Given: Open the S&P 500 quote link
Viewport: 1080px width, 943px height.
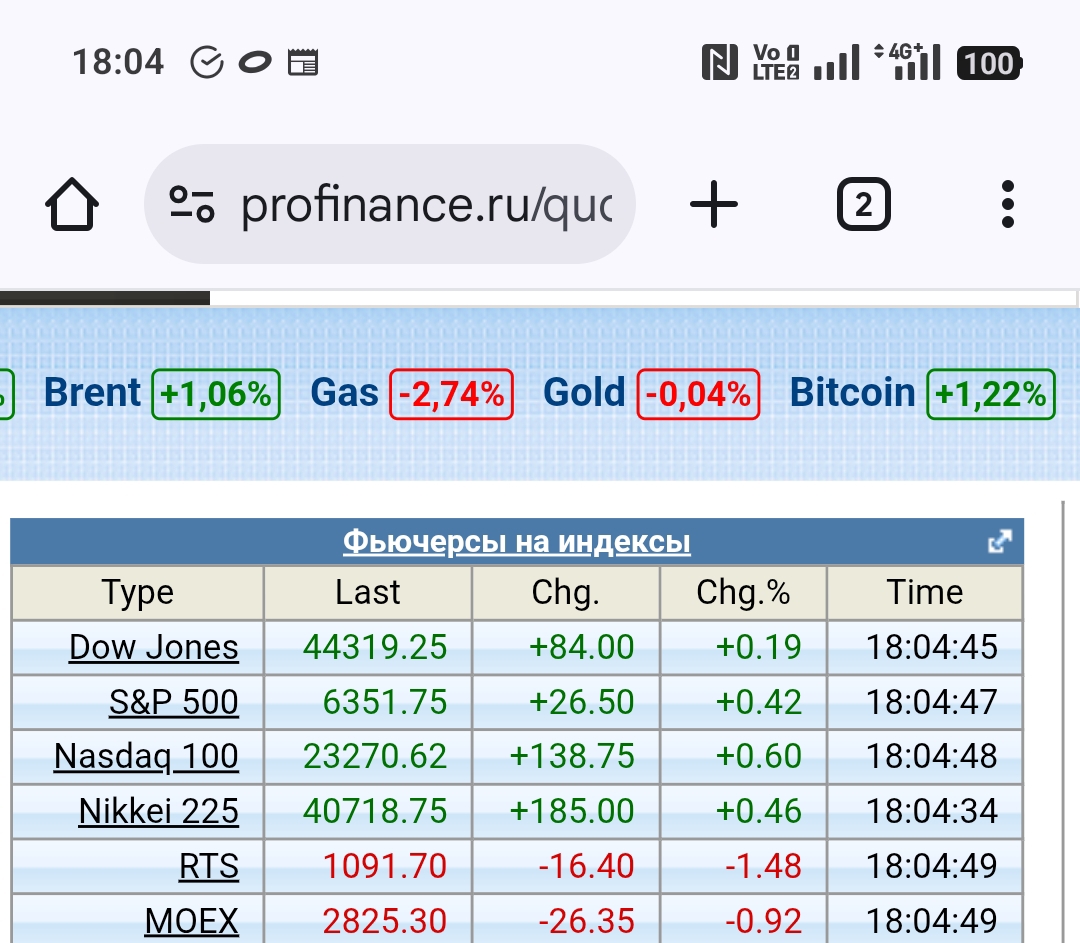Looking at the screenshot, I should (174, 702).
